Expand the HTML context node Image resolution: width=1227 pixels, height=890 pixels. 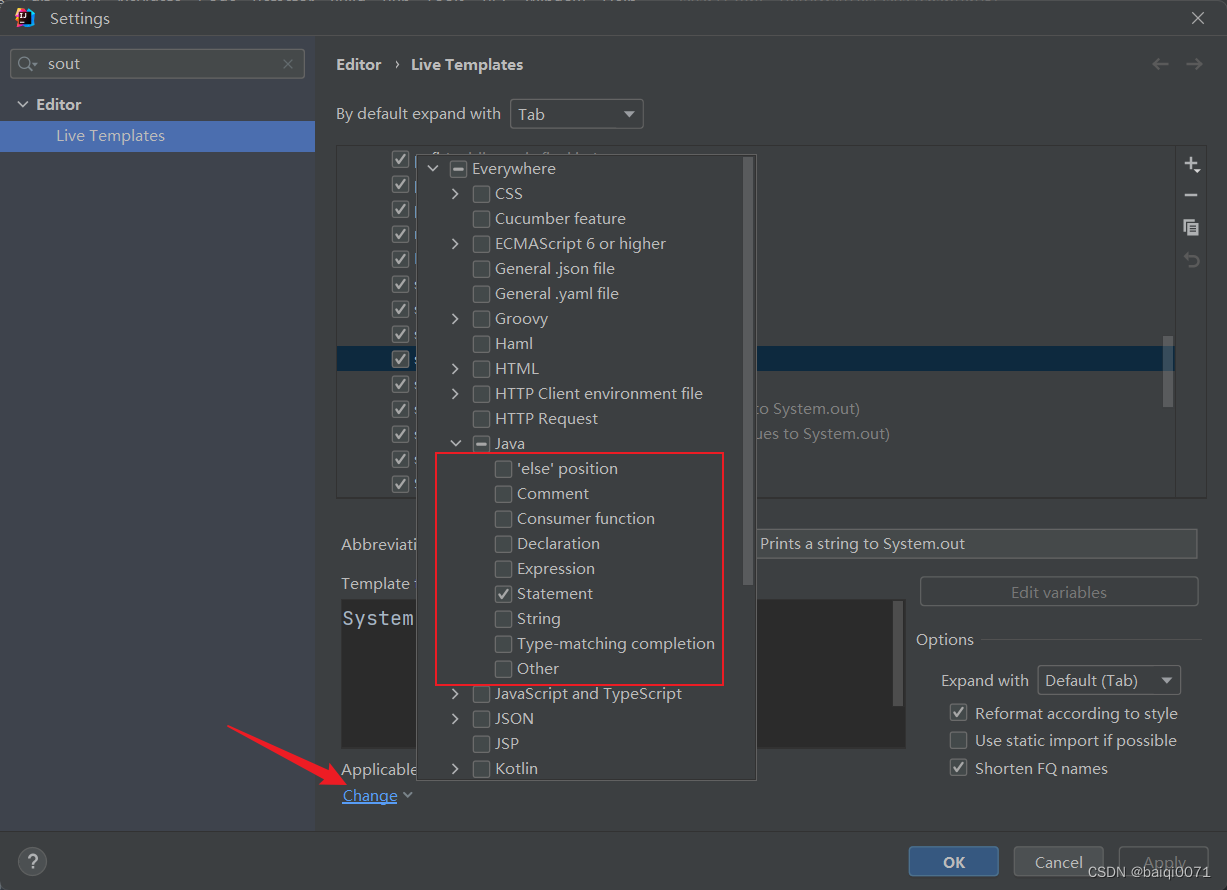click(456, 369)
